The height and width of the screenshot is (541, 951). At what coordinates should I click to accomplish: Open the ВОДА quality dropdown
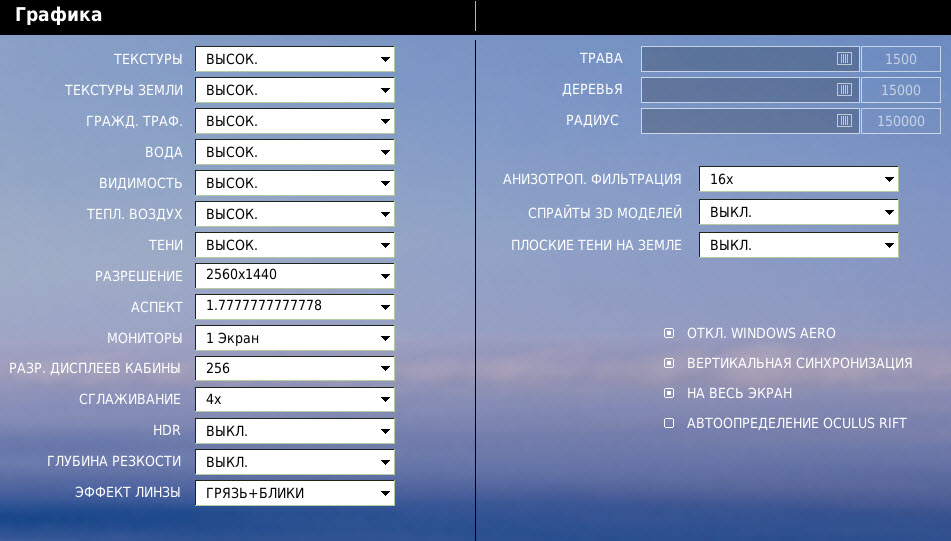295,152
